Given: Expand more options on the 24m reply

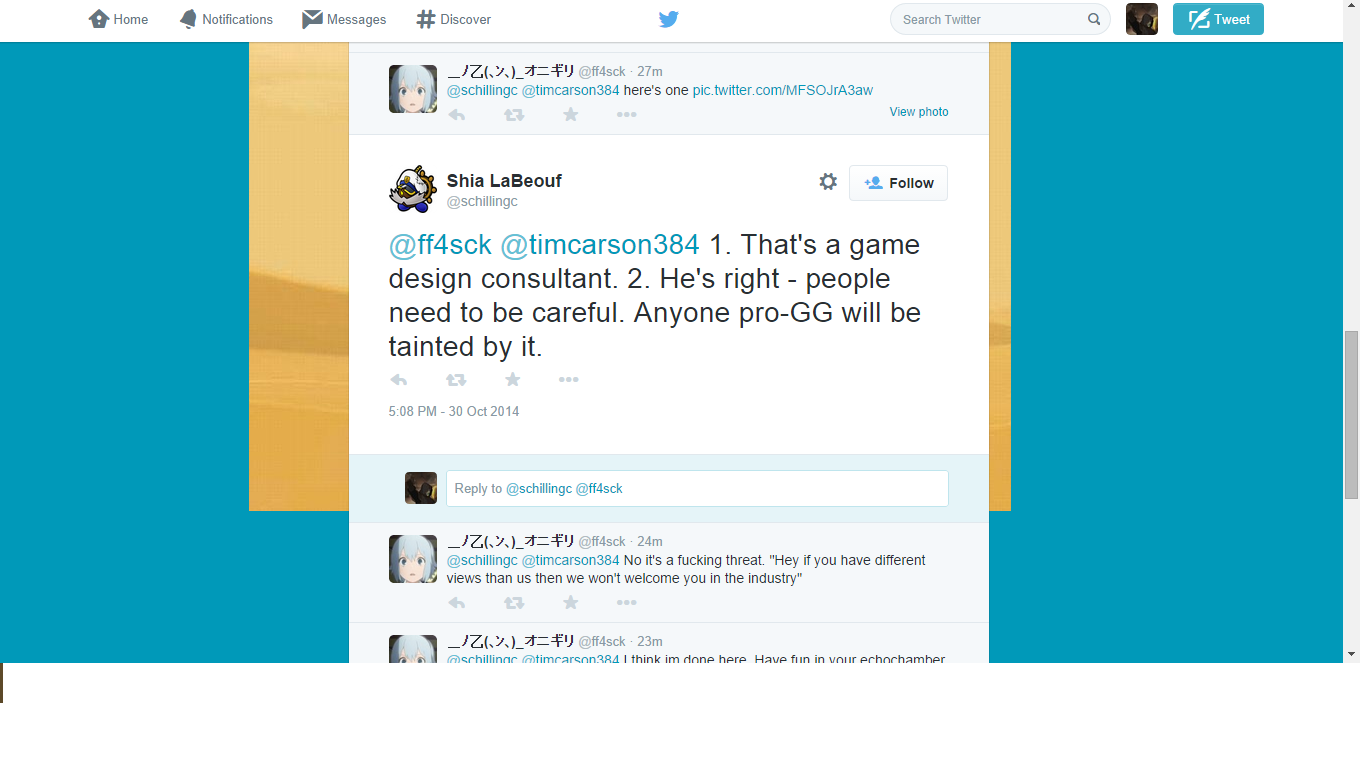Looking at the screenshot, I should coord(626,602).
